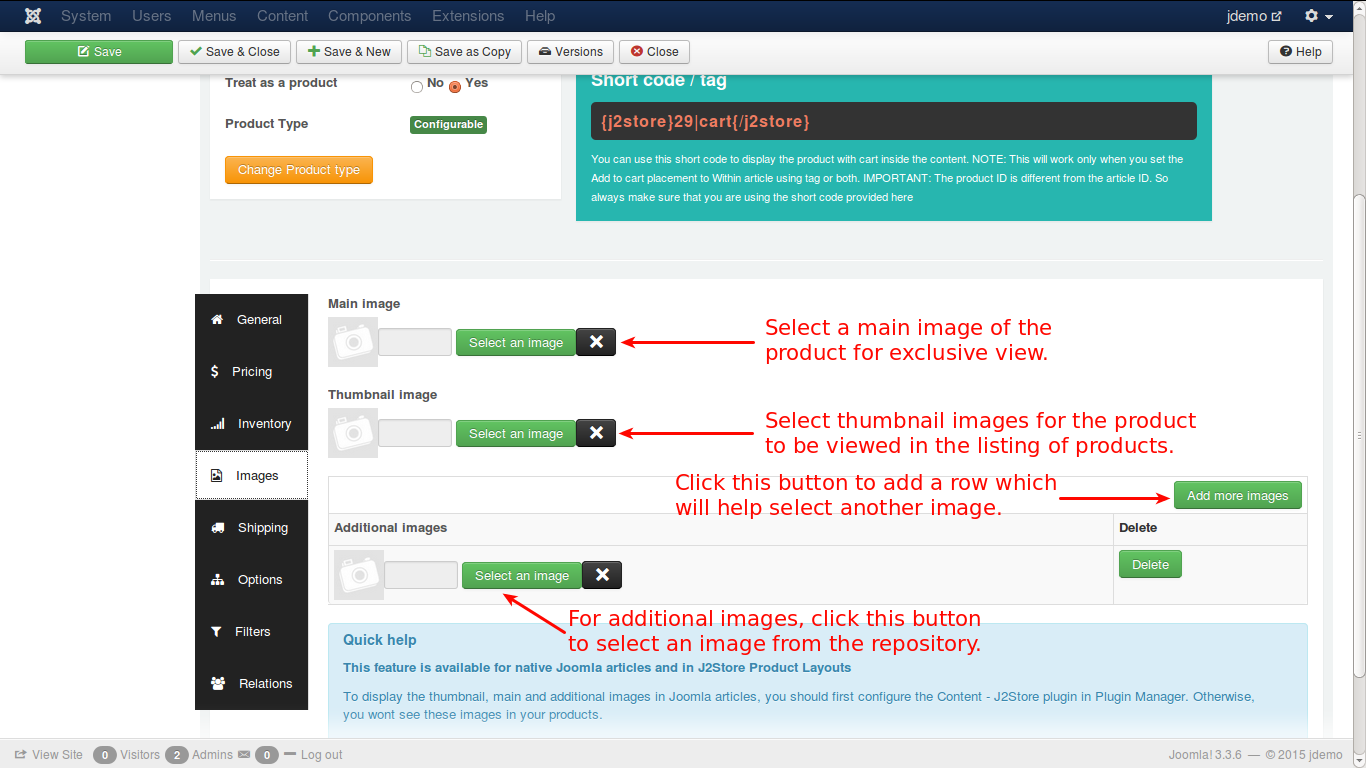Screen dimensions: 1366x768
Task: Click the Configurable product type badge
Action: tap(449, 125)
